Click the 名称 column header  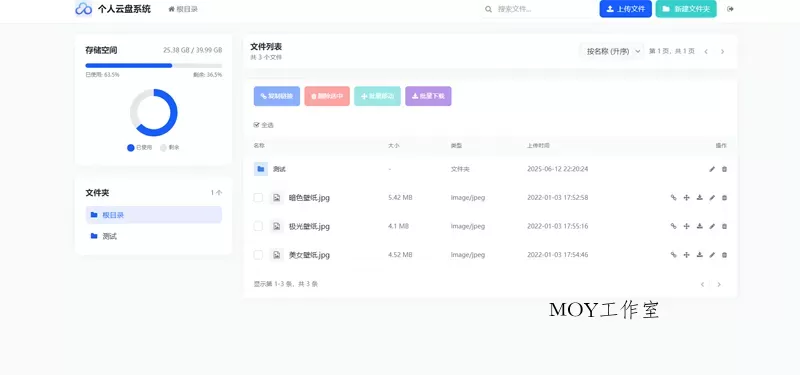(x=259, y=145)
